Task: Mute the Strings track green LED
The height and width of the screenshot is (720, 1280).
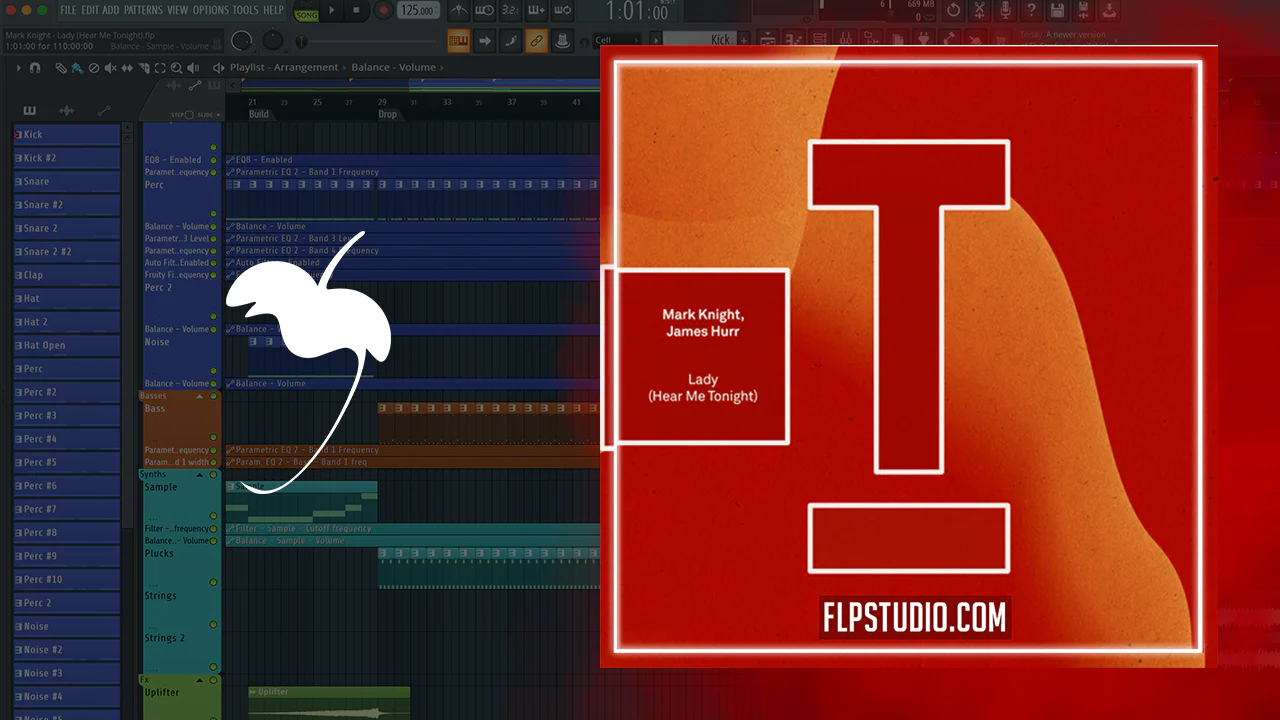Action: click(213, 624)
